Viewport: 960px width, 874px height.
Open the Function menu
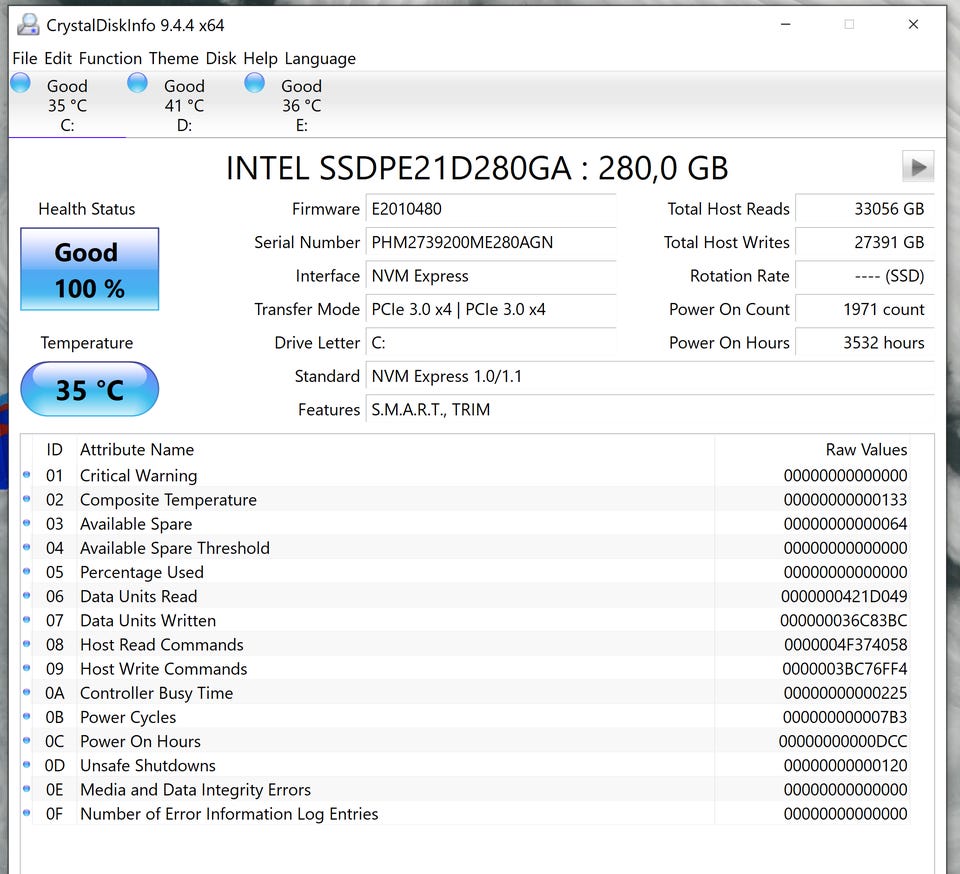point(110,58)
